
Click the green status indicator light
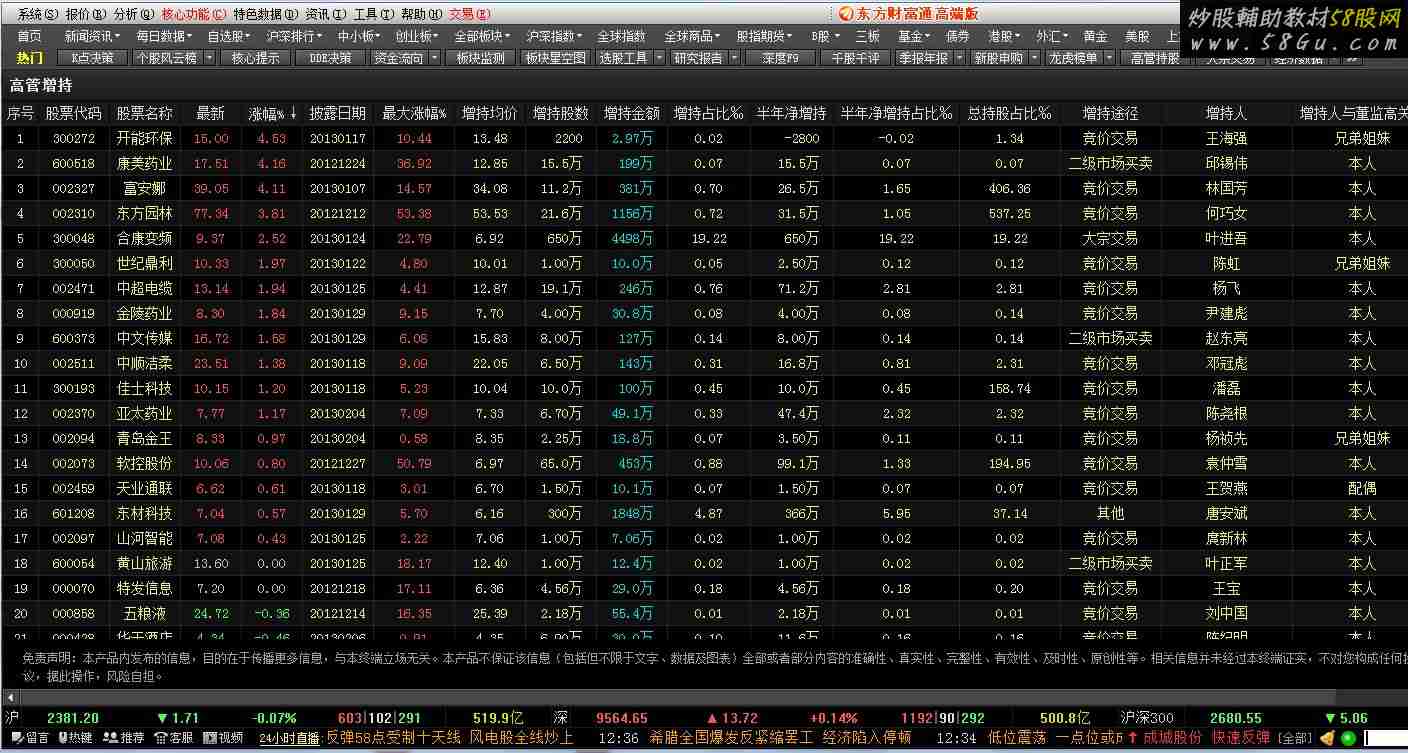[1349, 739]
